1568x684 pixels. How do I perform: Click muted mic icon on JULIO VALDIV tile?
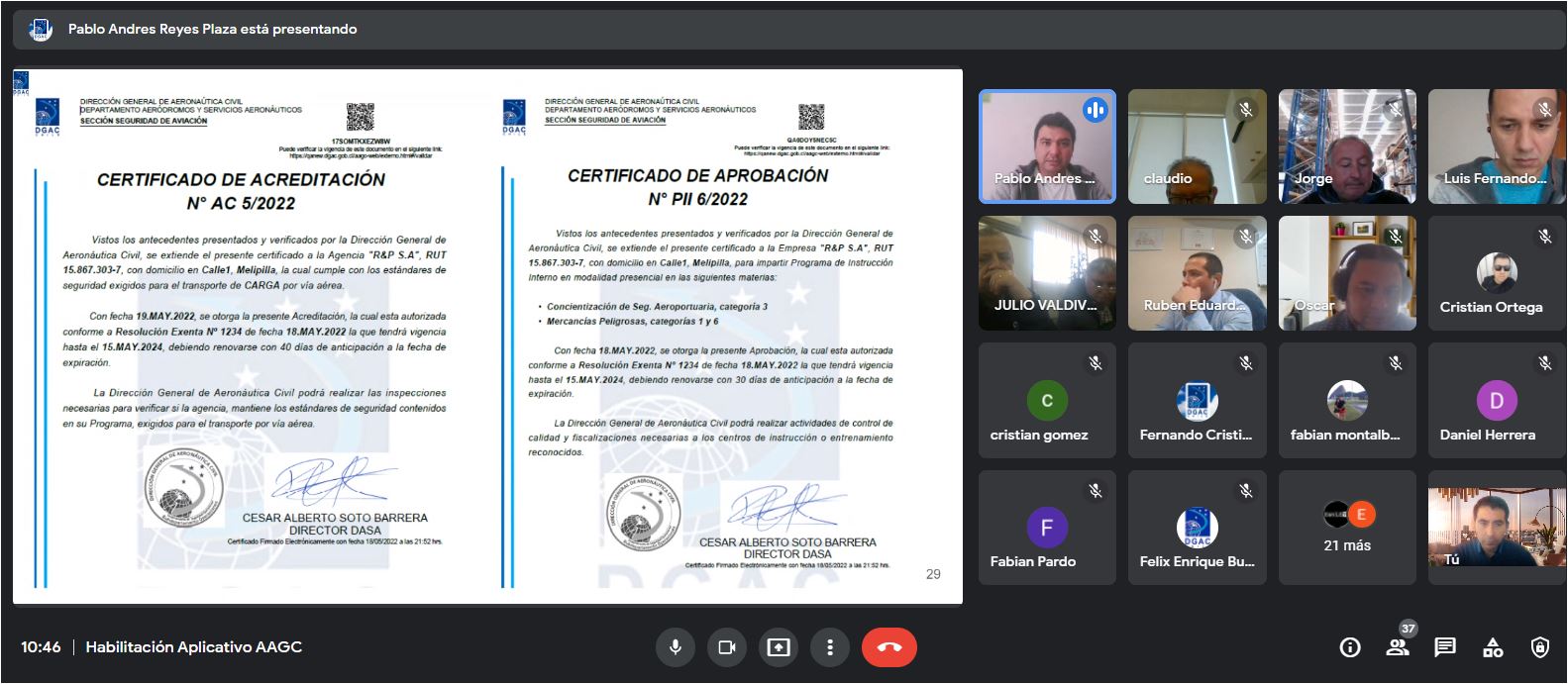coord(1096,237)
